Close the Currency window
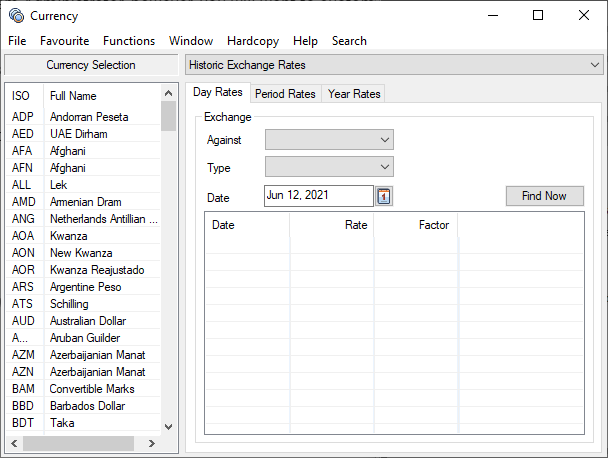The image size is (608, 458). coord(584,16)
